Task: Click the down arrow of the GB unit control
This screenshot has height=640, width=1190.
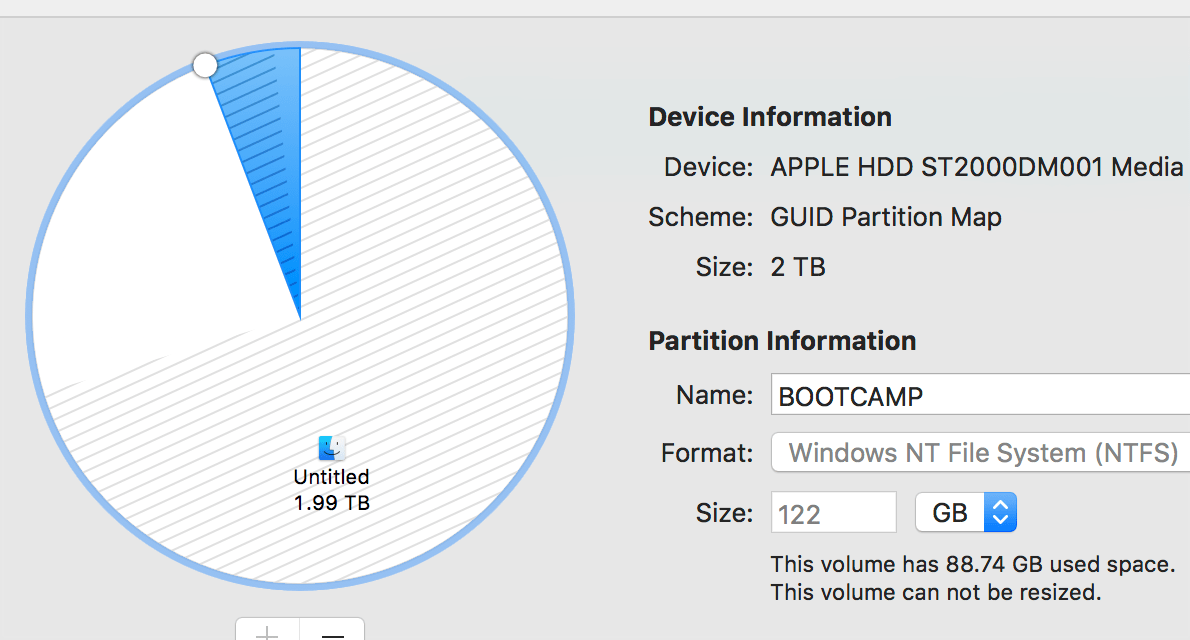Action: (x=998, y=519)
